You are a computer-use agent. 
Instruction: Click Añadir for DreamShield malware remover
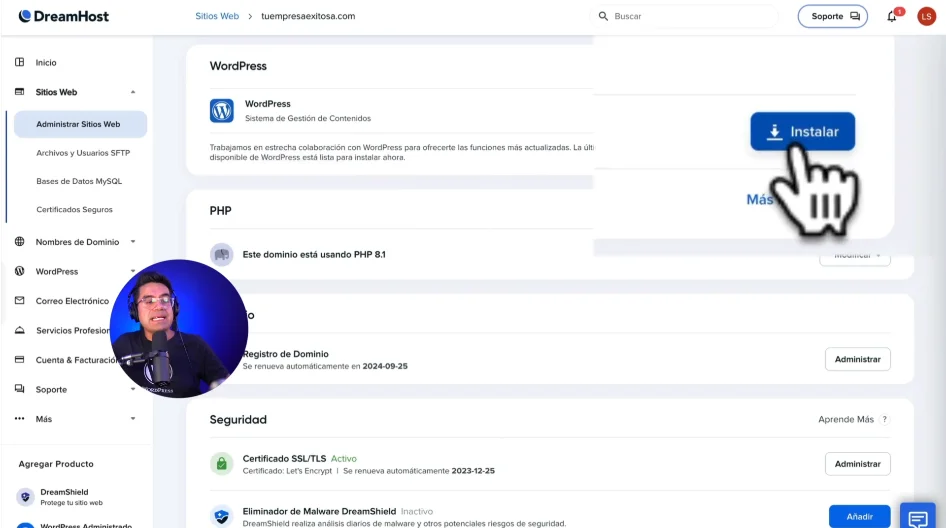859,517
